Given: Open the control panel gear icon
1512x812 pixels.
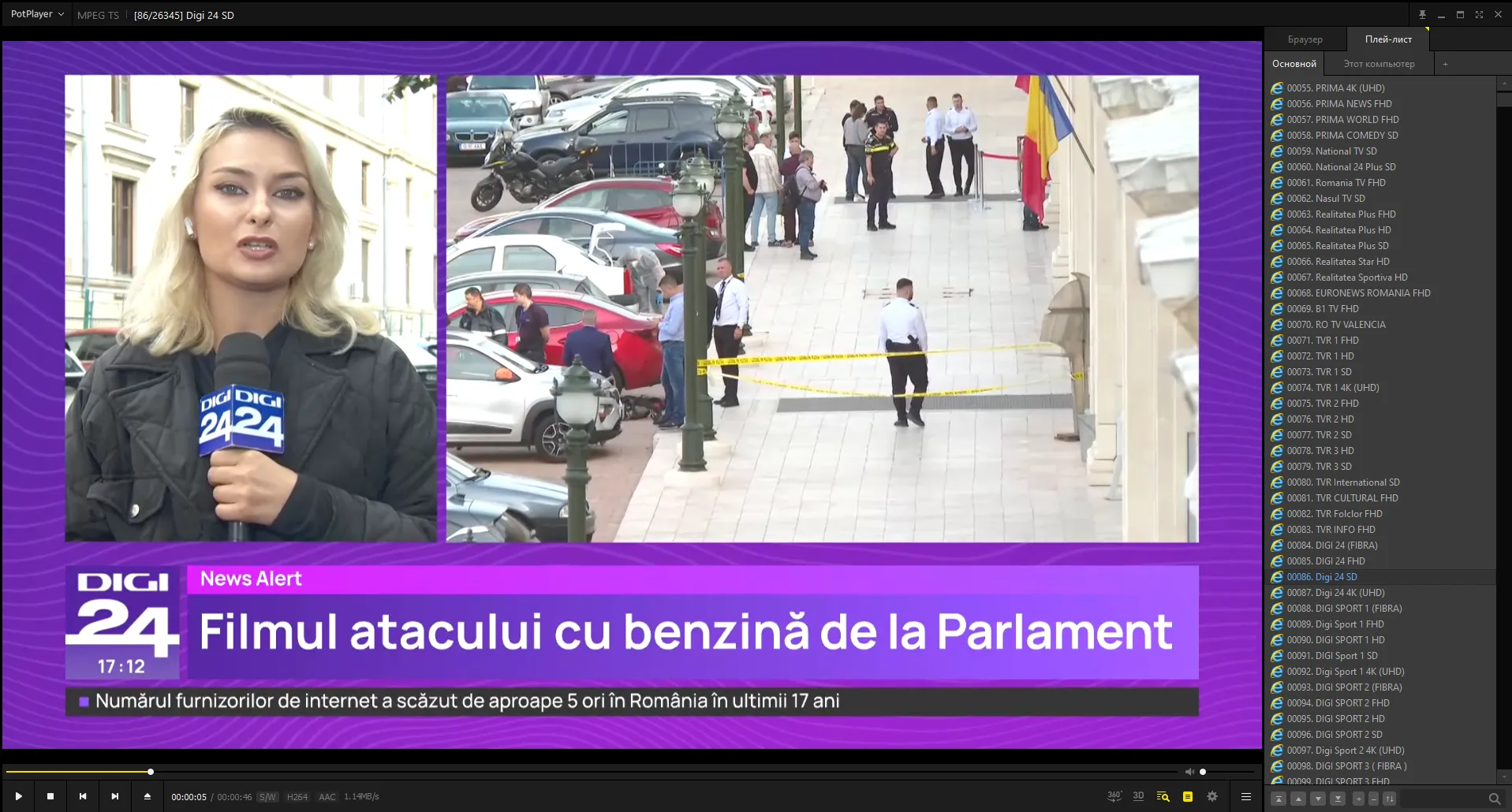Looking at the screenshot, I should 1212,796.
